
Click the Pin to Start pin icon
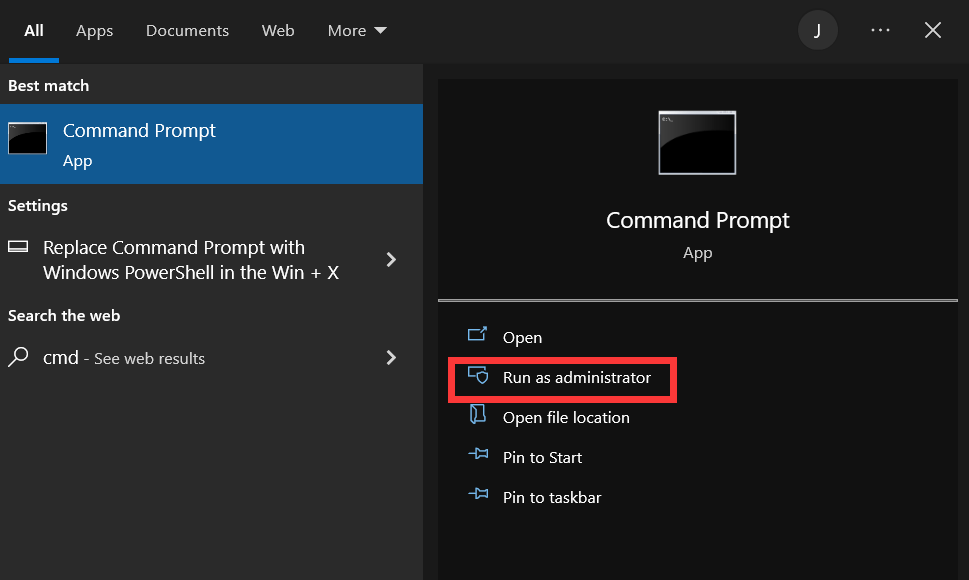478,455
